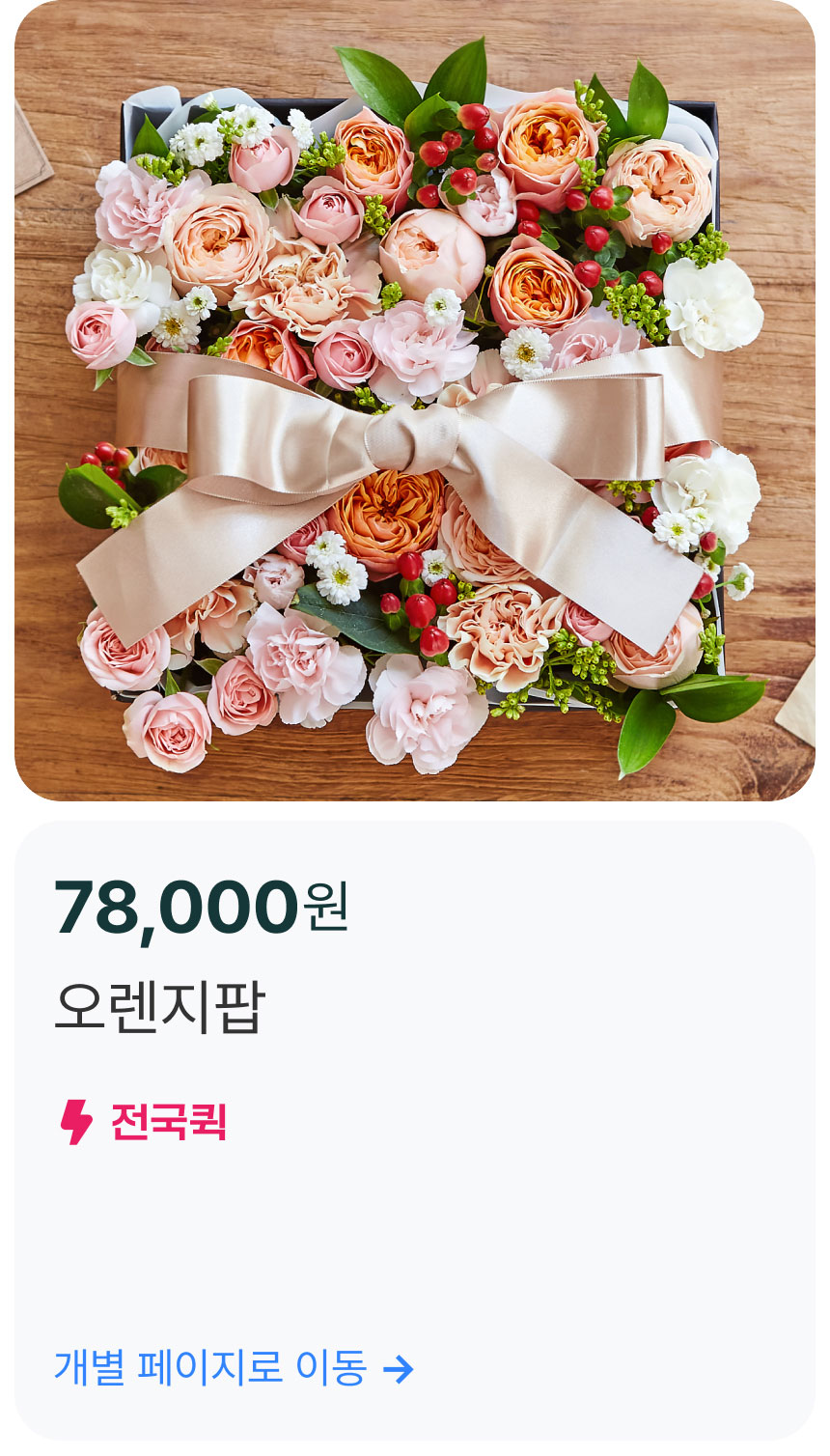Click the center knot of satin bow
This screenshot has height=1456, width=830.
click(x=413, y=439)
